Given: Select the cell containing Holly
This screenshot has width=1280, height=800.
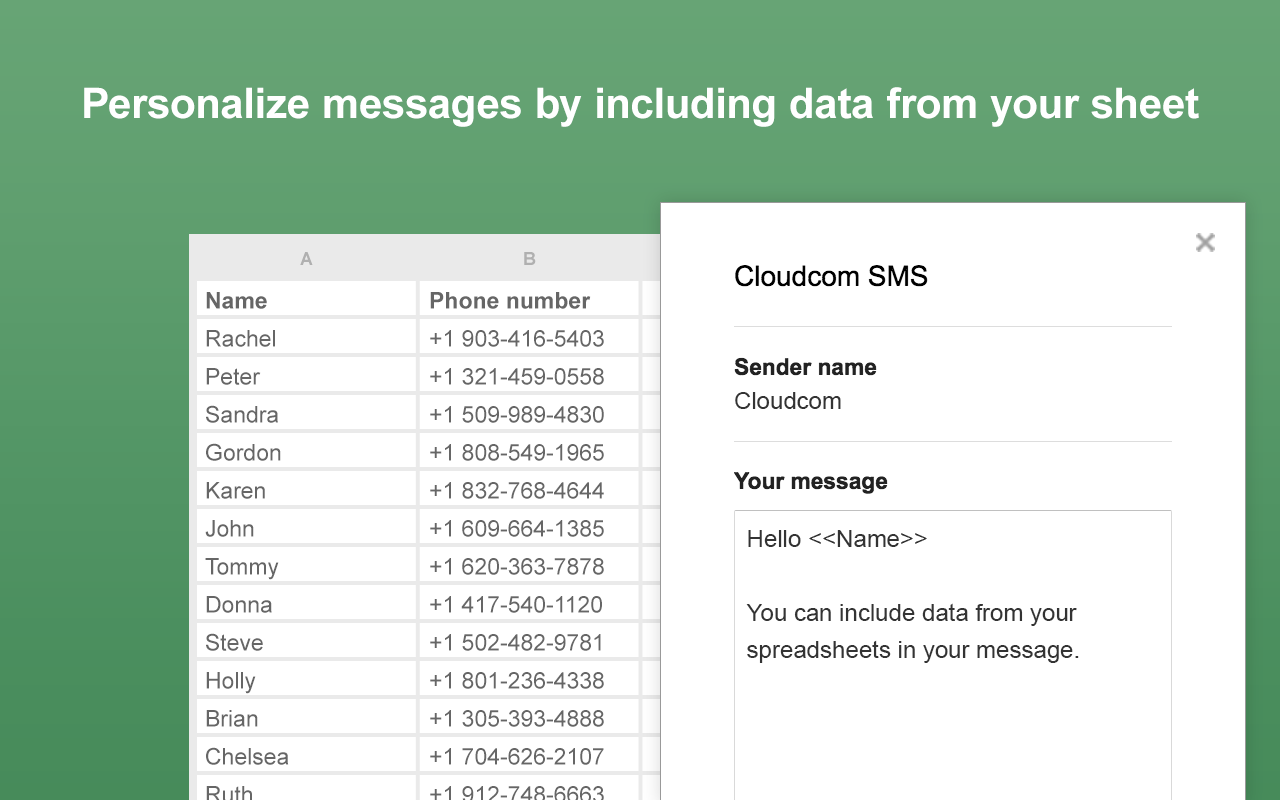Looking at the screenshot, I should [306, 680].
